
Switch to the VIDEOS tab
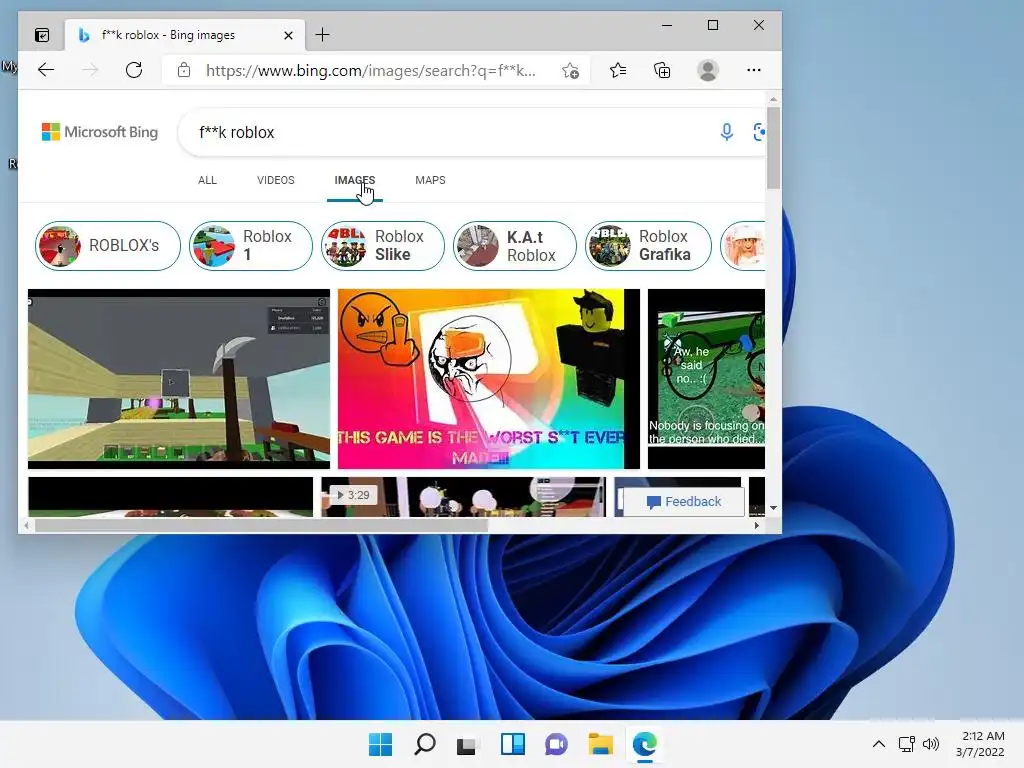pos(276,180)
